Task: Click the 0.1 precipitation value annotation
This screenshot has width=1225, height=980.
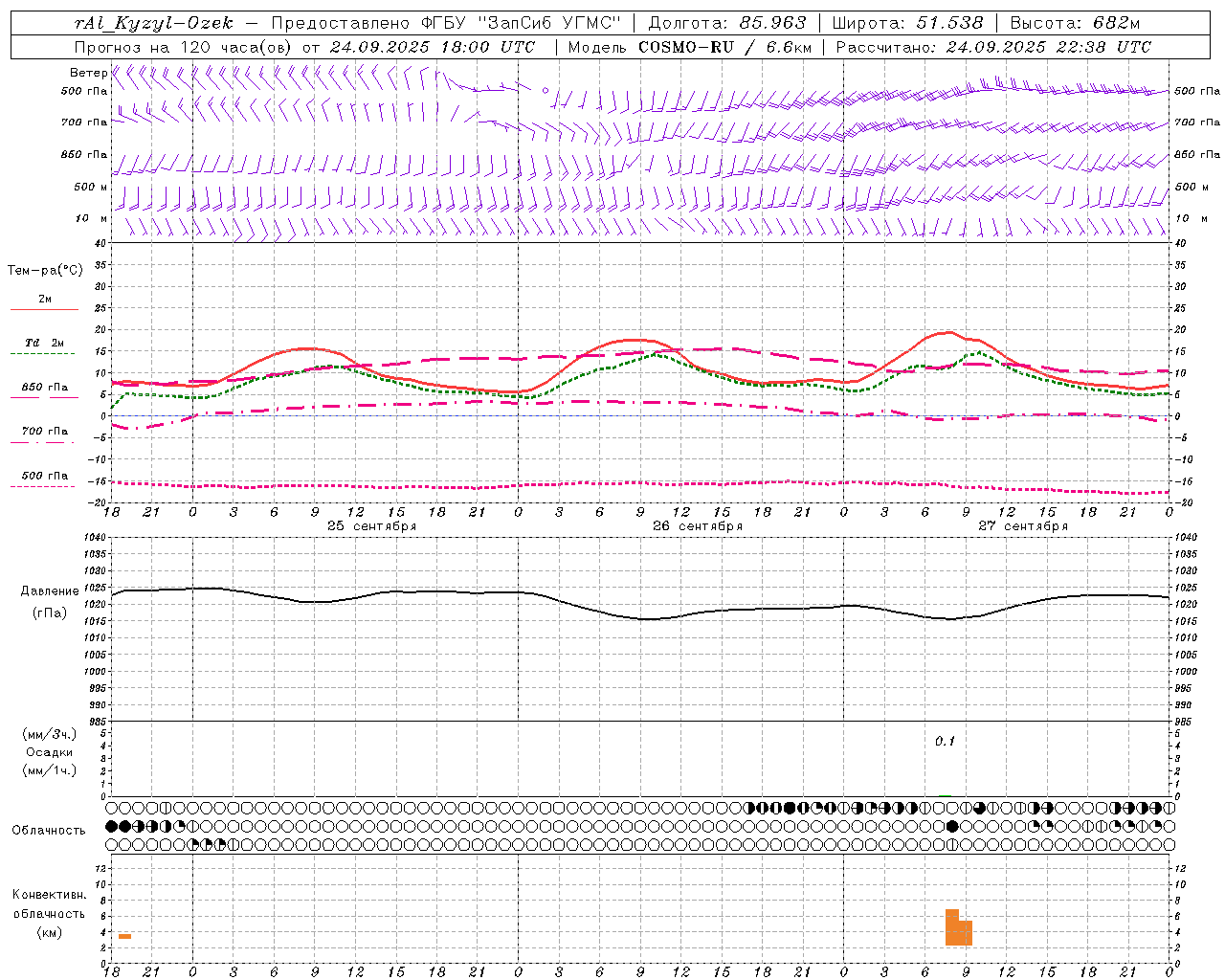Action: [945, 741]
